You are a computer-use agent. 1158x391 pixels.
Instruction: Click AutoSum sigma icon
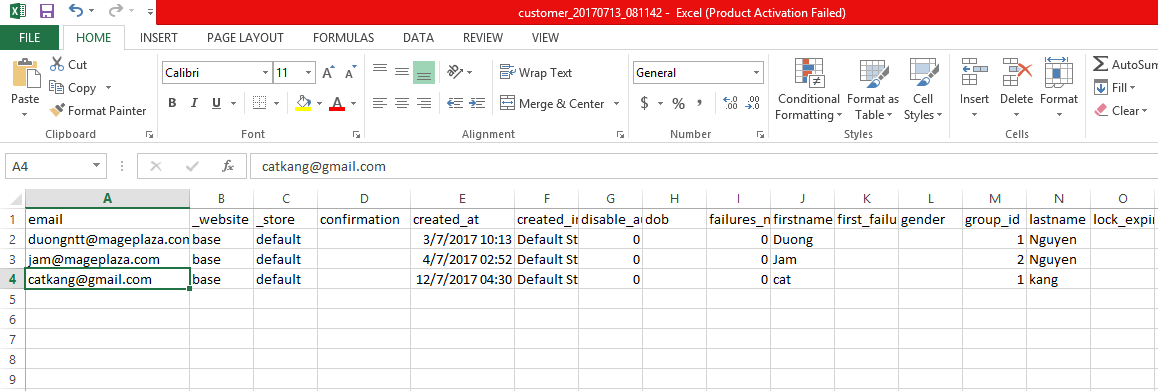pyautogui.click(x=1100, y=64)
